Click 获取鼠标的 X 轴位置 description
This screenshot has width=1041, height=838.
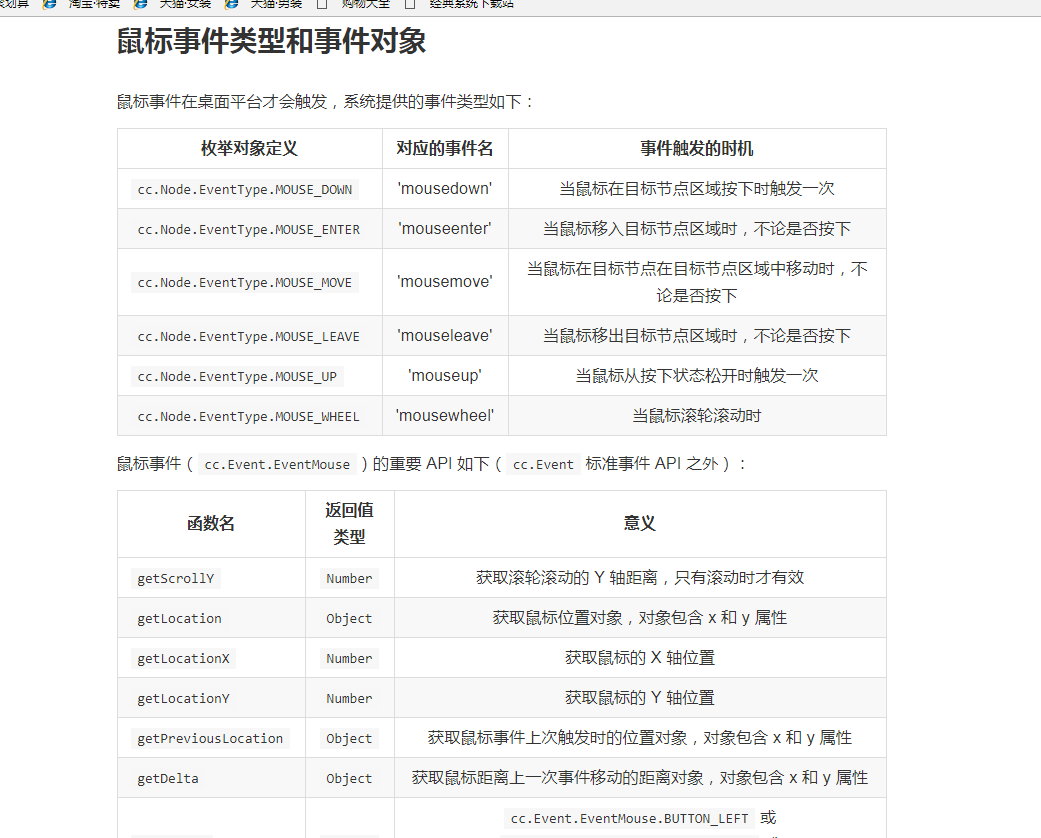coord(640,657)
